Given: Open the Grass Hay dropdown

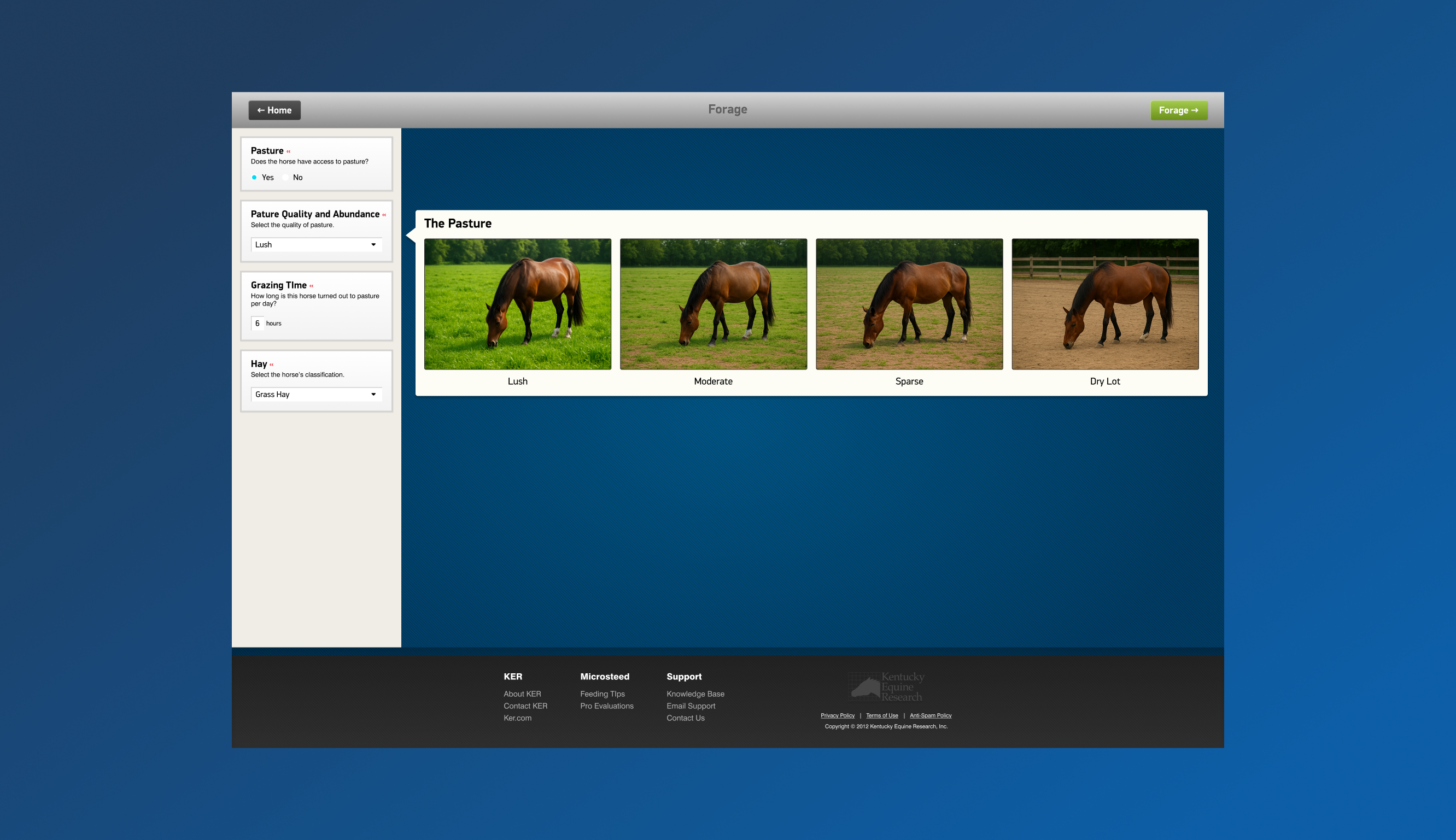Looking at the screenshot, I should pyautogui.click(x=316, y=395).
